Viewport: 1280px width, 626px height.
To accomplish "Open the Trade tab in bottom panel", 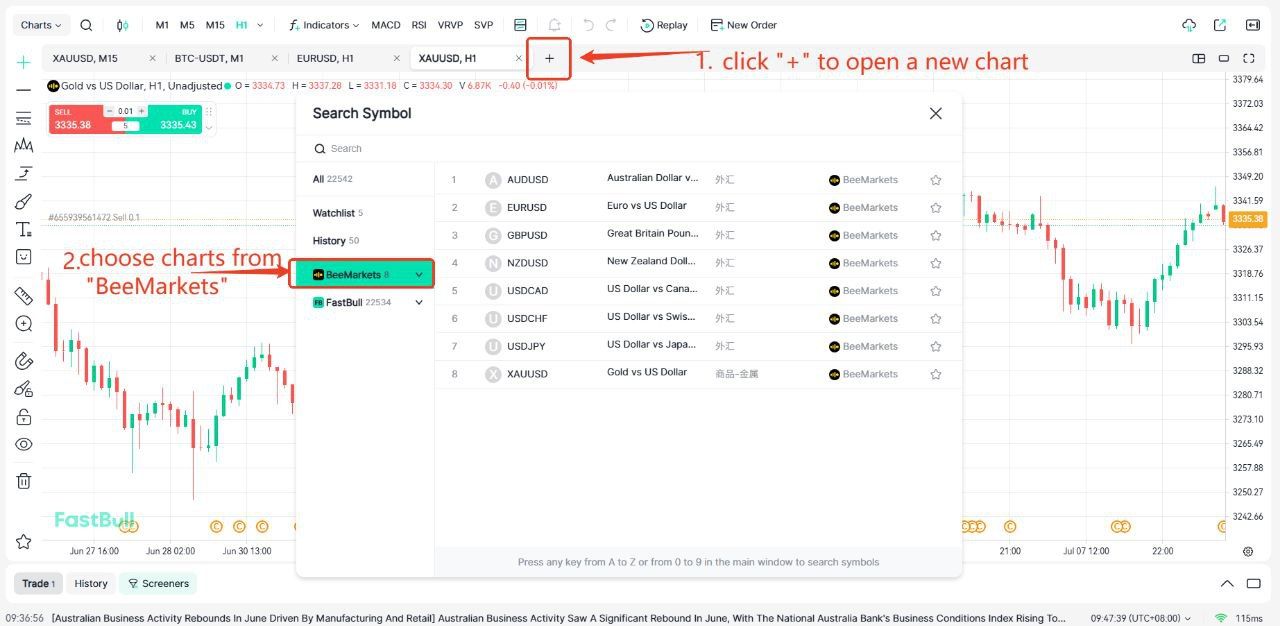I will [39, 583].
